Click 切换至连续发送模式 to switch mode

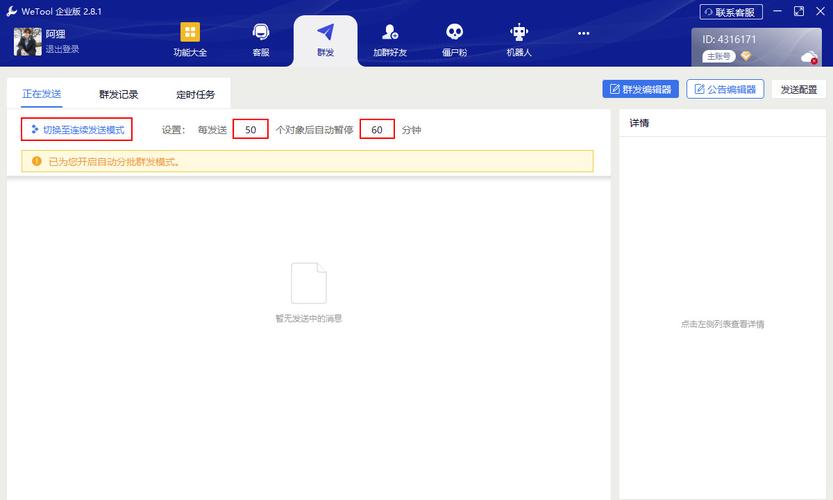(76, 129)
